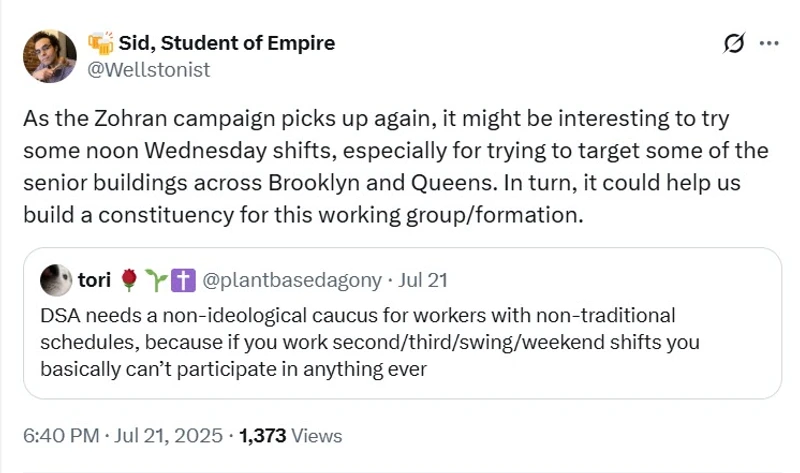This screenshot has height=473, width=800.
Task: Open the Grok explain-post icon
Action: [x=734, y=43]
